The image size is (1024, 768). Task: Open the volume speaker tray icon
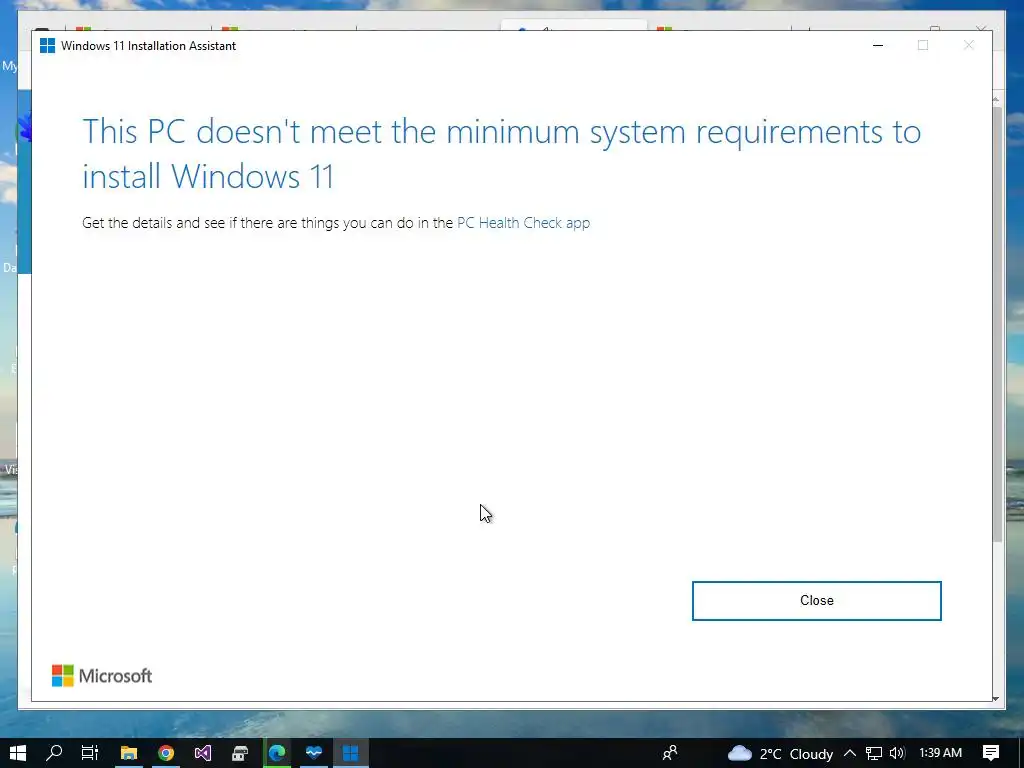point(897,754)
